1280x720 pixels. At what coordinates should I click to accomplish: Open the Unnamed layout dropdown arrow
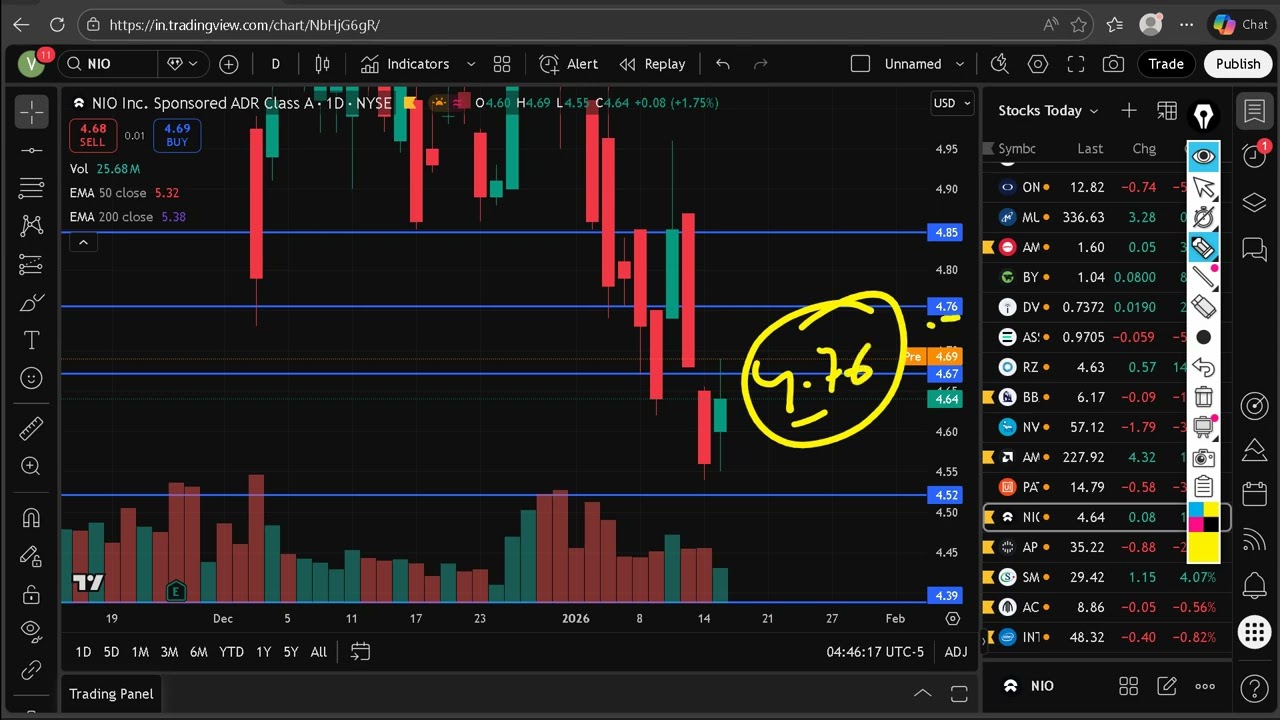click(x=960, y=64)
